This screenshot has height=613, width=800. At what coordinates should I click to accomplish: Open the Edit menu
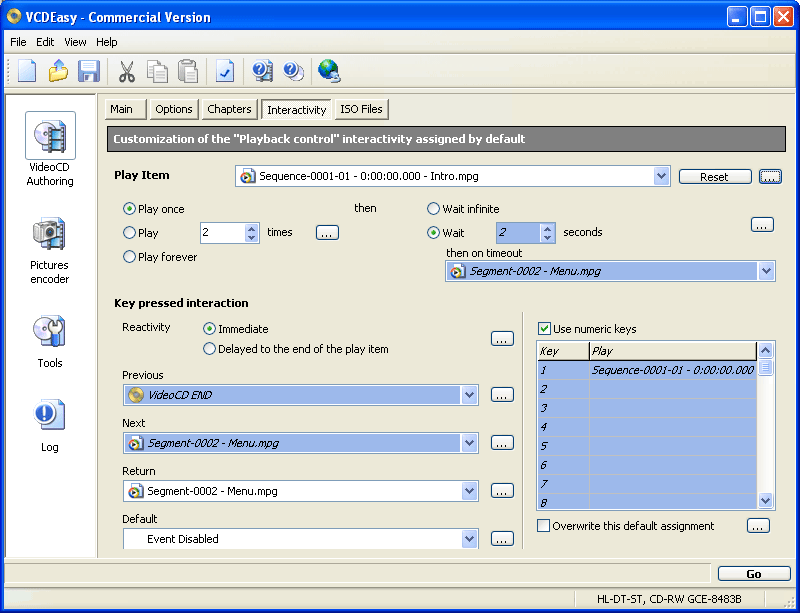tap(45, 42)
